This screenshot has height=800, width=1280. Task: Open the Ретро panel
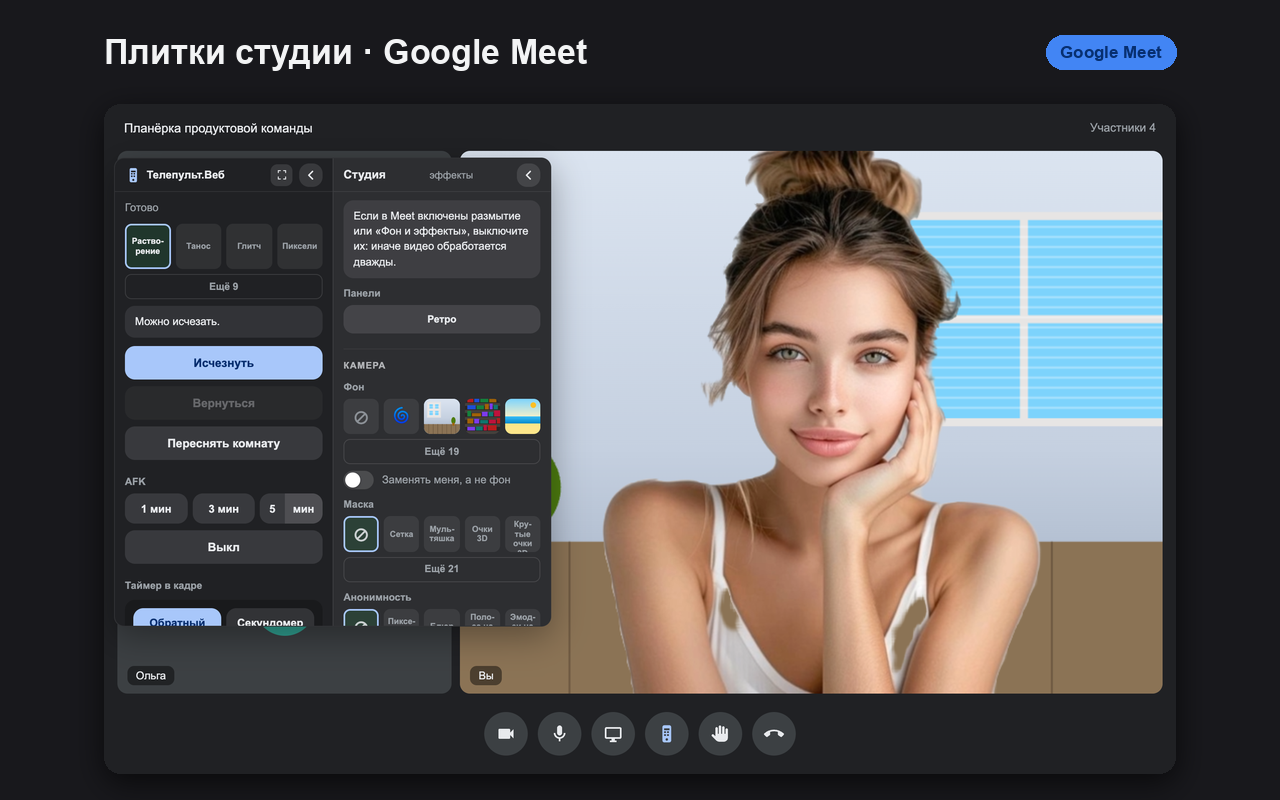pyautogui.click(x=442, y=320)
